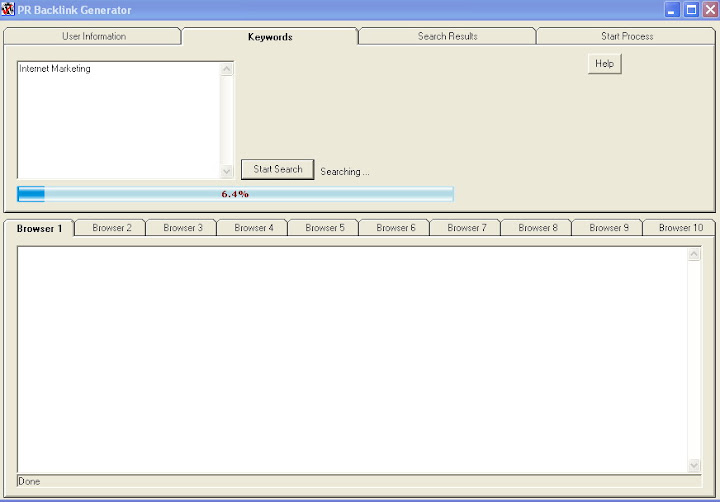Select the Keywords tab
The image size is (720, 502).
click(x=270, y=37)
